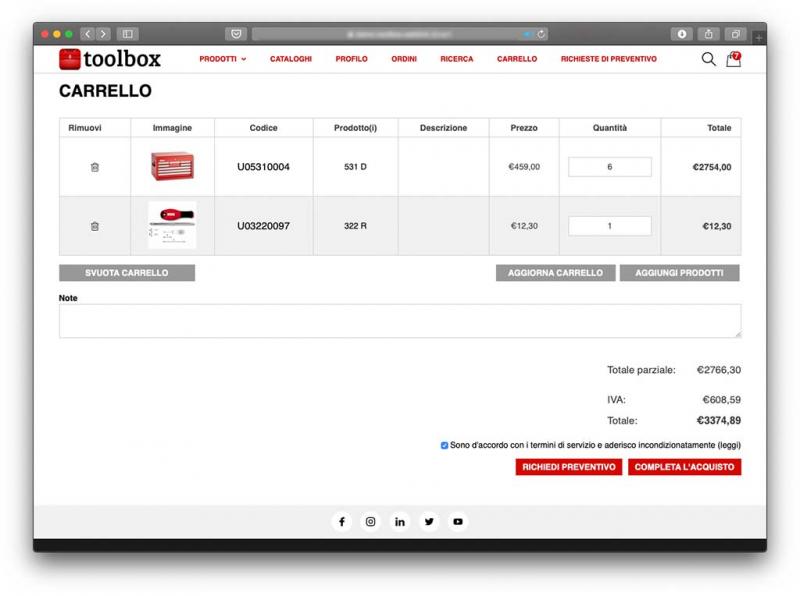
Task: Toggle the terms of service agreement checkbox
Action: pyautogui.click(x=444, y=445)
